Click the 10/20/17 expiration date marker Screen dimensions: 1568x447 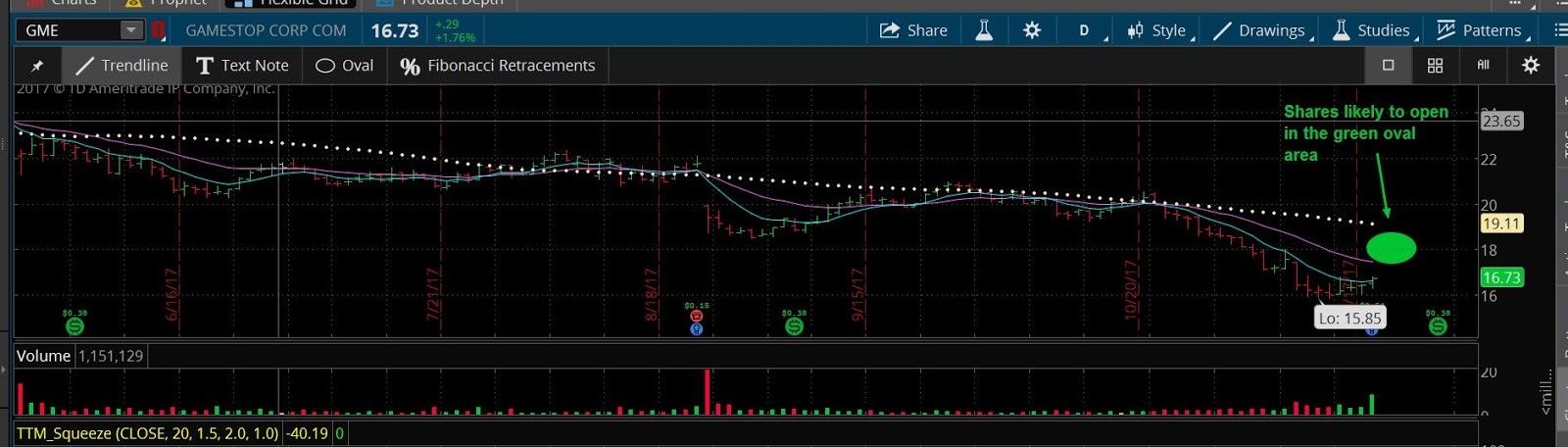point(1132,289)
